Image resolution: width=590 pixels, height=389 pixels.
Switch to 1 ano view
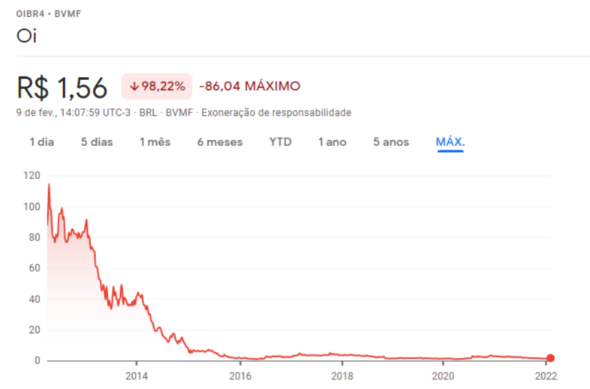tap(332, 142)
